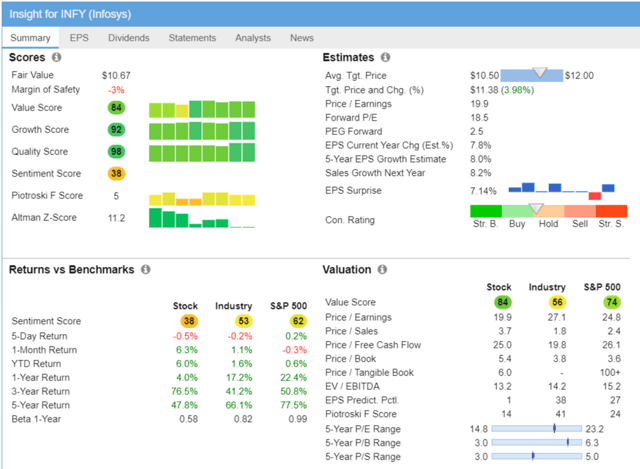Click the Forward P/E value 18.5
This screenshot has height=469, width=640.
tap(479, 118)
